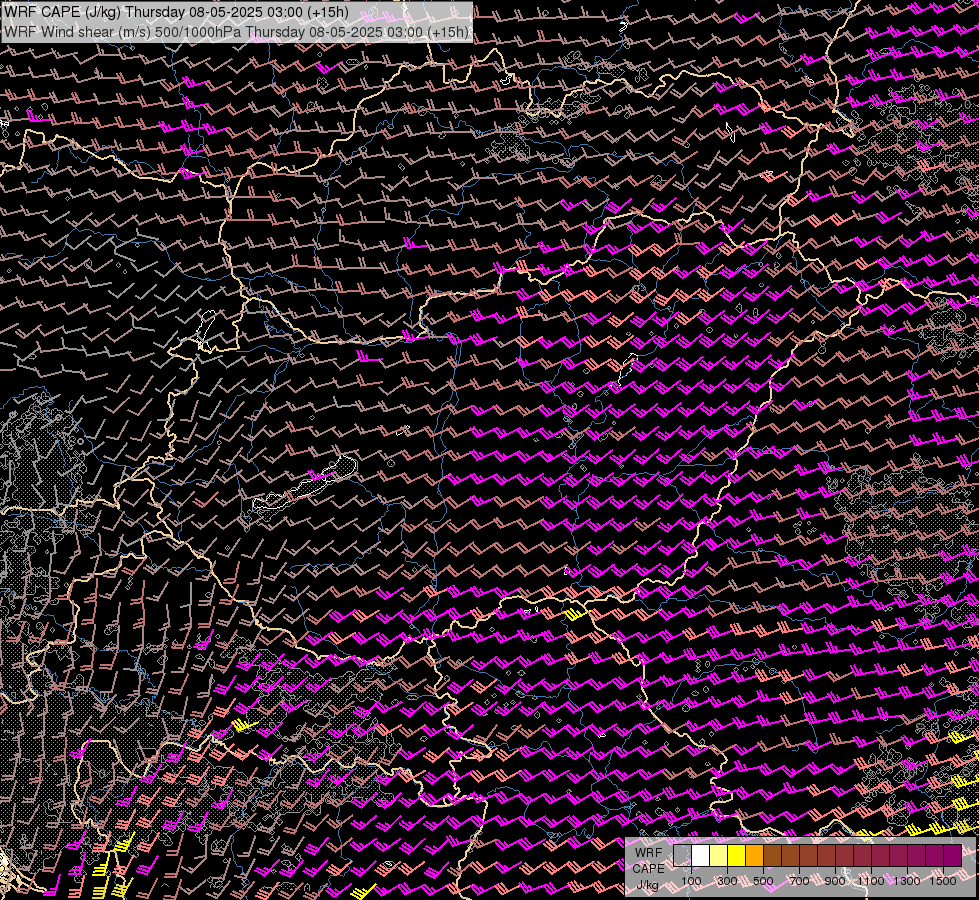Click the white CAPE legend swatch

(701, 856)
